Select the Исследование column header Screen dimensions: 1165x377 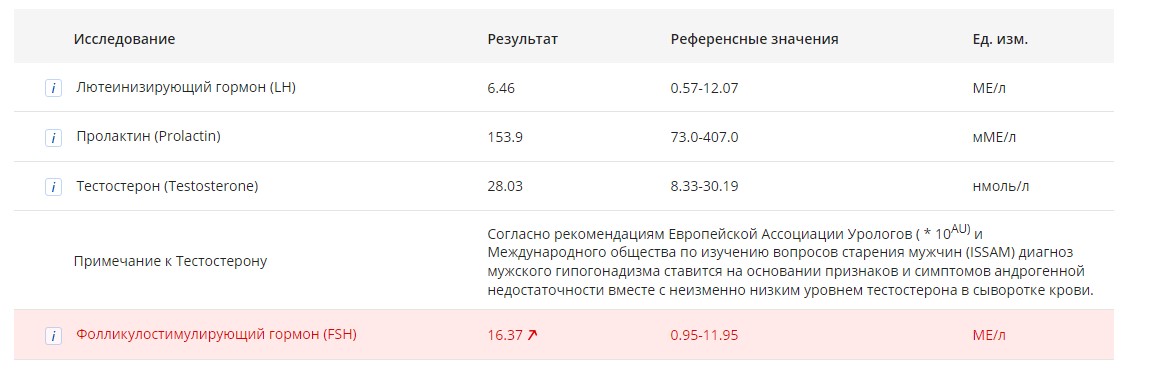[x=124, y=39]
